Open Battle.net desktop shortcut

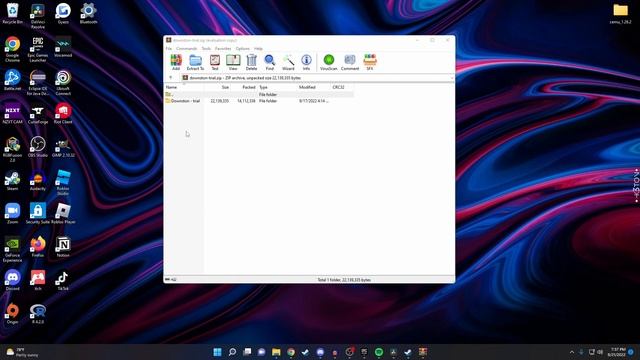tap(13, 80)
